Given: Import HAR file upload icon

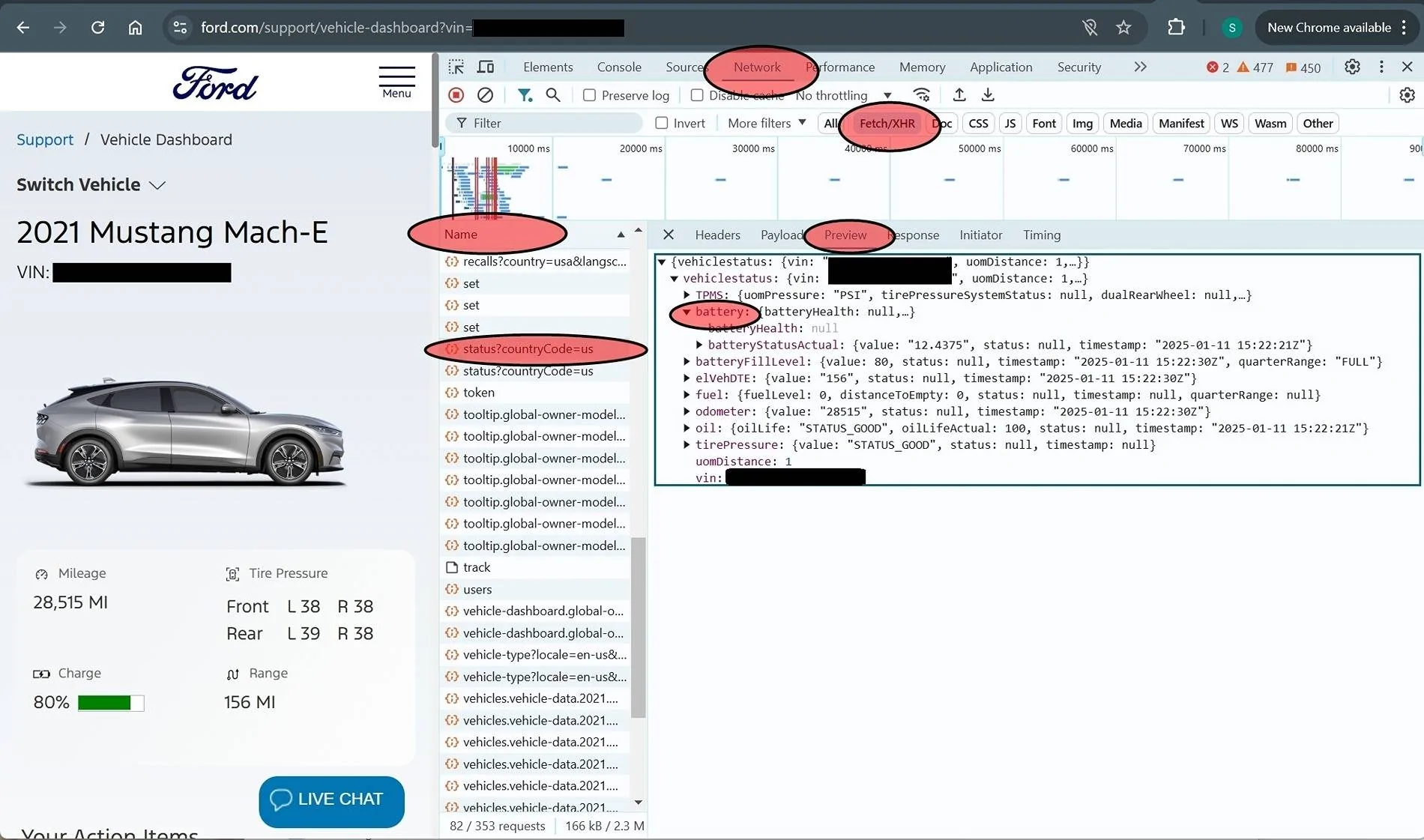Looking at the screenshot, I should [x=959, y=95].
